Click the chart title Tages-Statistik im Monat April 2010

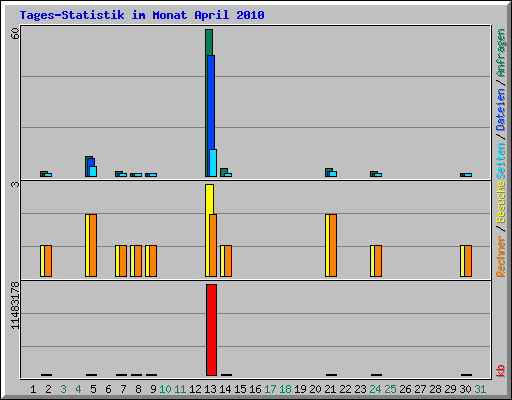click(142, 15)
